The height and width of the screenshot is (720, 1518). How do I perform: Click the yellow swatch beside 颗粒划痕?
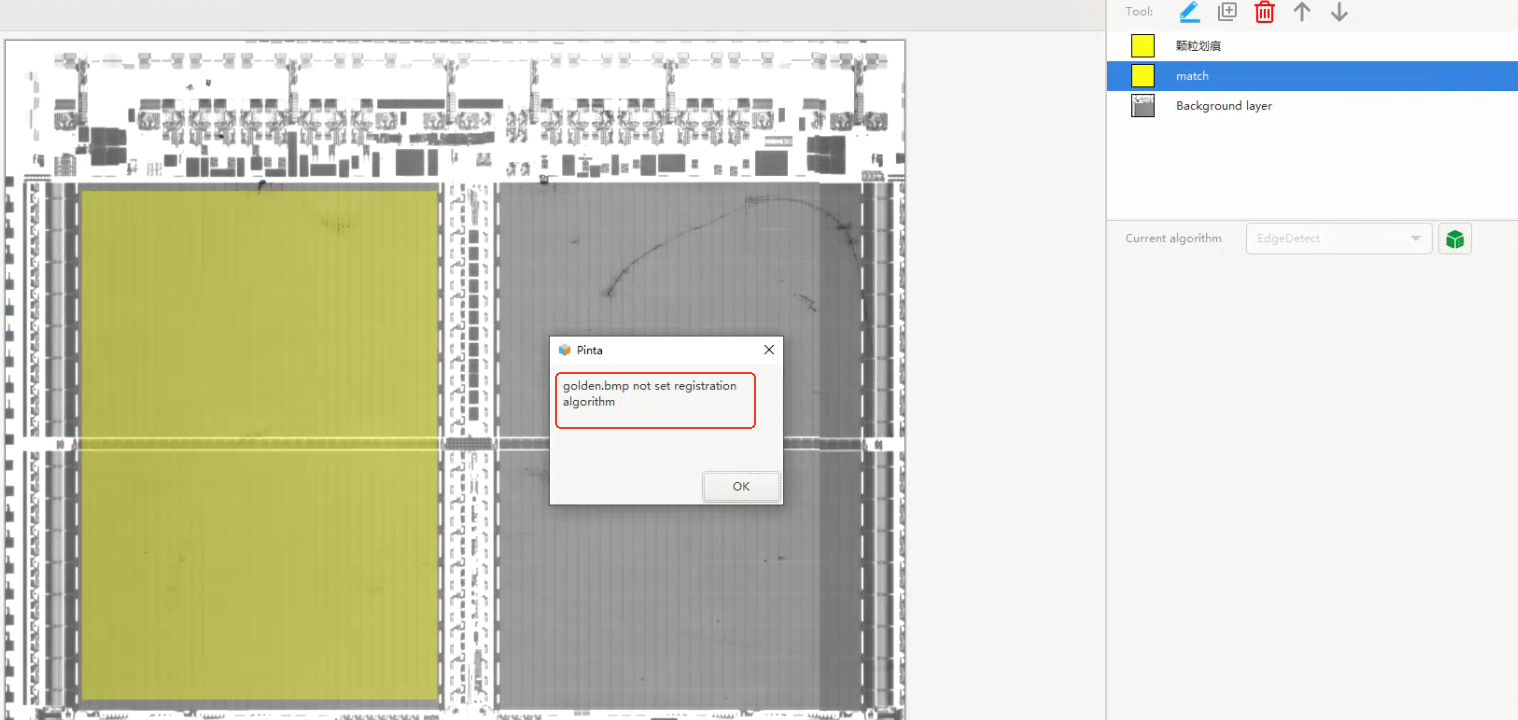coord(1143,46)
